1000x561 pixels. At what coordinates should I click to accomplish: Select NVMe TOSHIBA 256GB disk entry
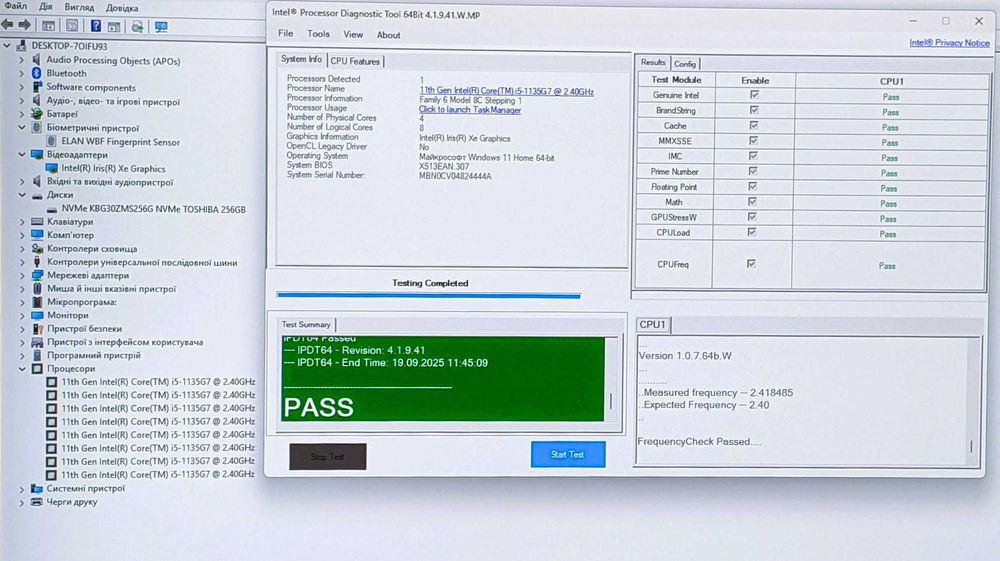click(153, 209)
